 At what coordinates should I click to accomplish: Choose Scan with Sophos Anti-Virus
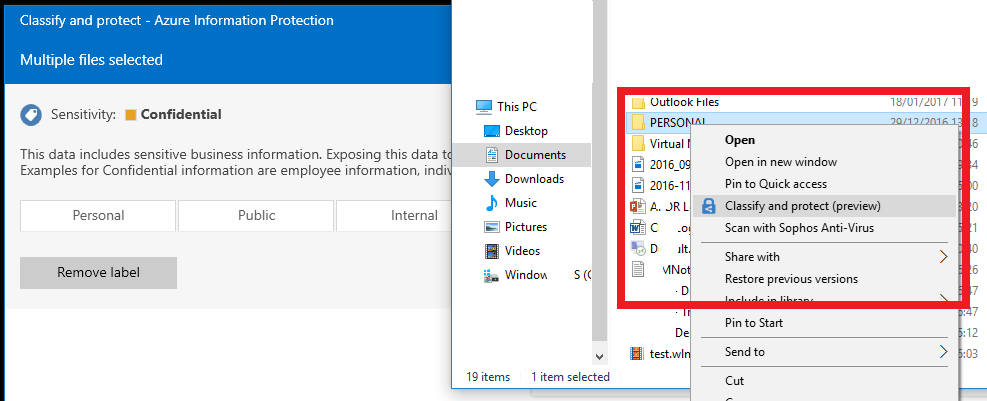coord(799,228)
